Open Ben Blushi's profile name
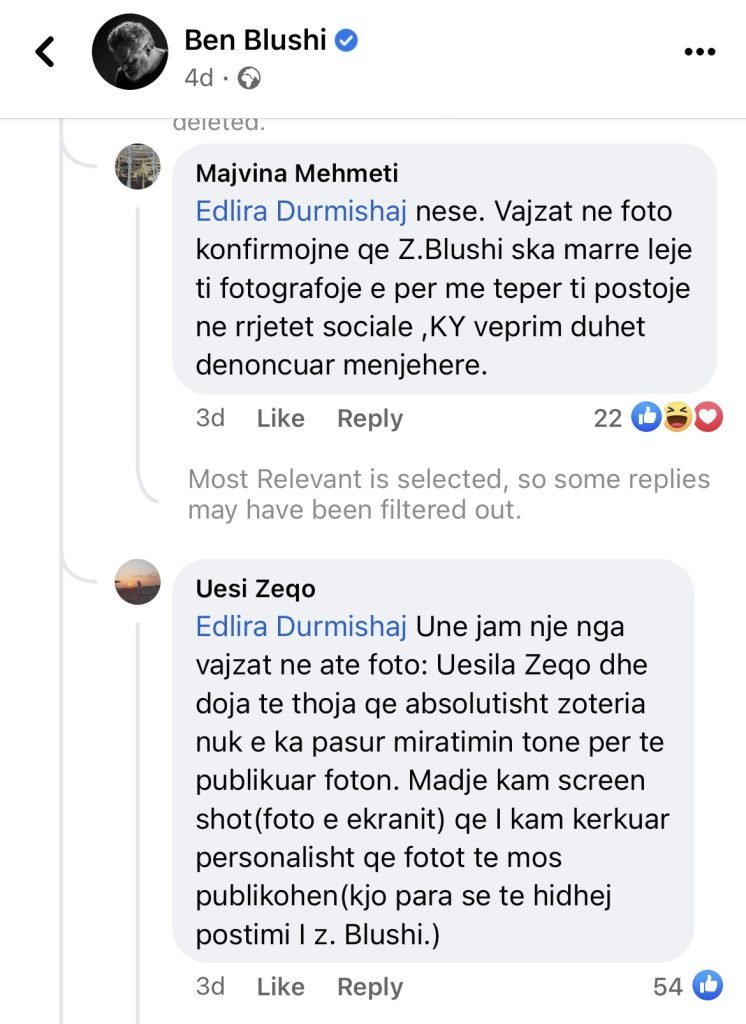The height and width of the screenshot is (1024, 746). (x=255, y=40)
